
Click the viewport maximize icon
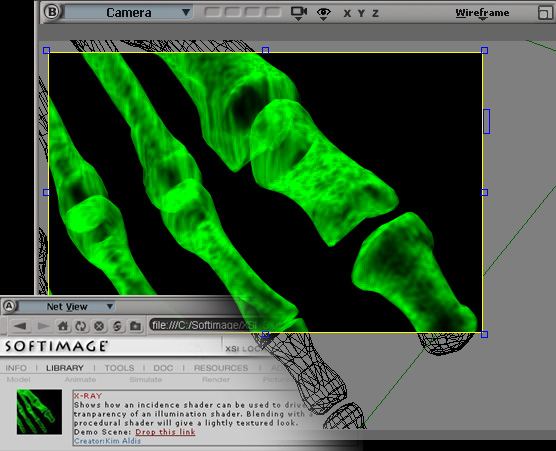[545, 13]
